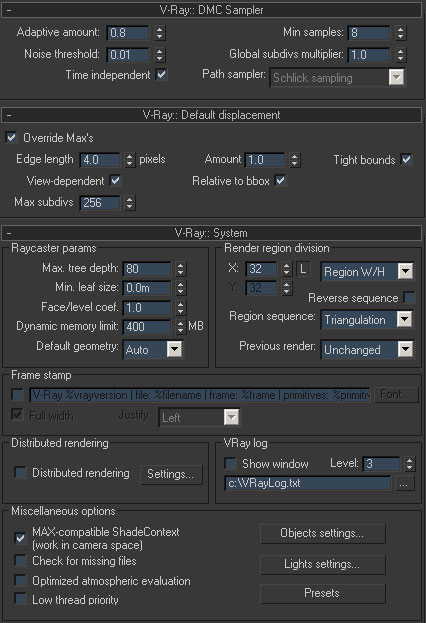Click the Dynamic memory limit field

[147, 327]
